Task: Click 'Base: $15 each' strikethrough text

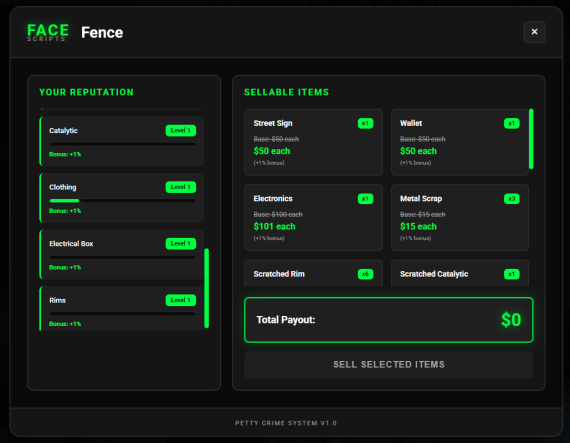Action: [422, 214]
